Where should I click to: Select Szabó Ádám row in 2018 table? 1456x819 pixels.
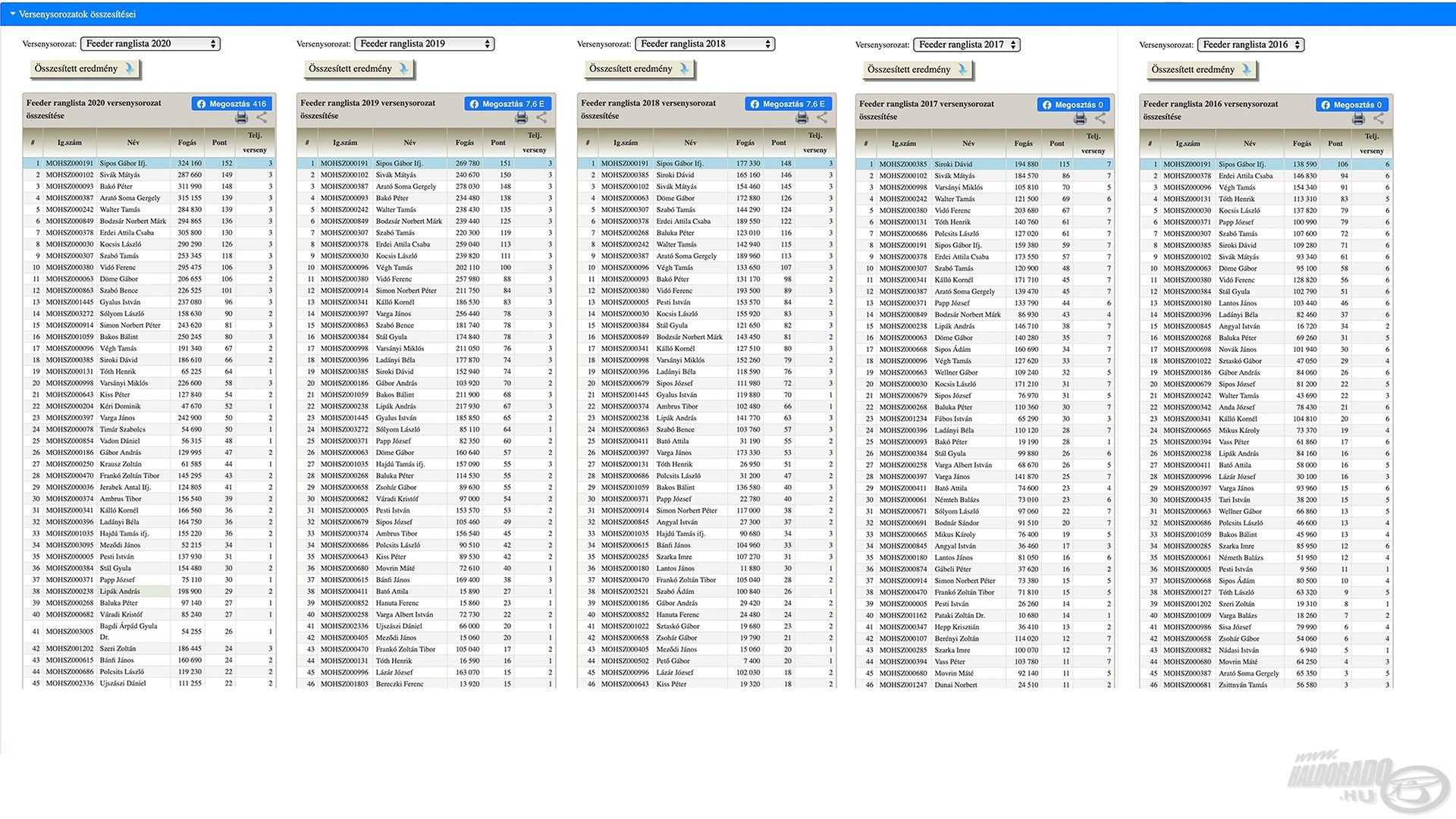tap(707, 591)
